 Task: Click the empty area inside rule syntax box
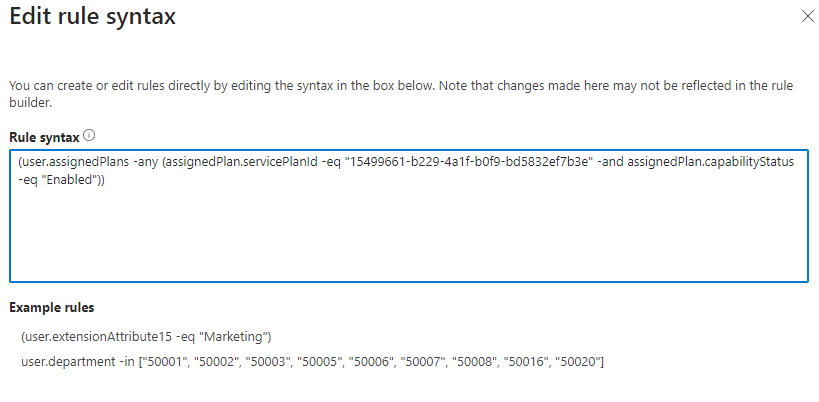click(x=400, y=235)
